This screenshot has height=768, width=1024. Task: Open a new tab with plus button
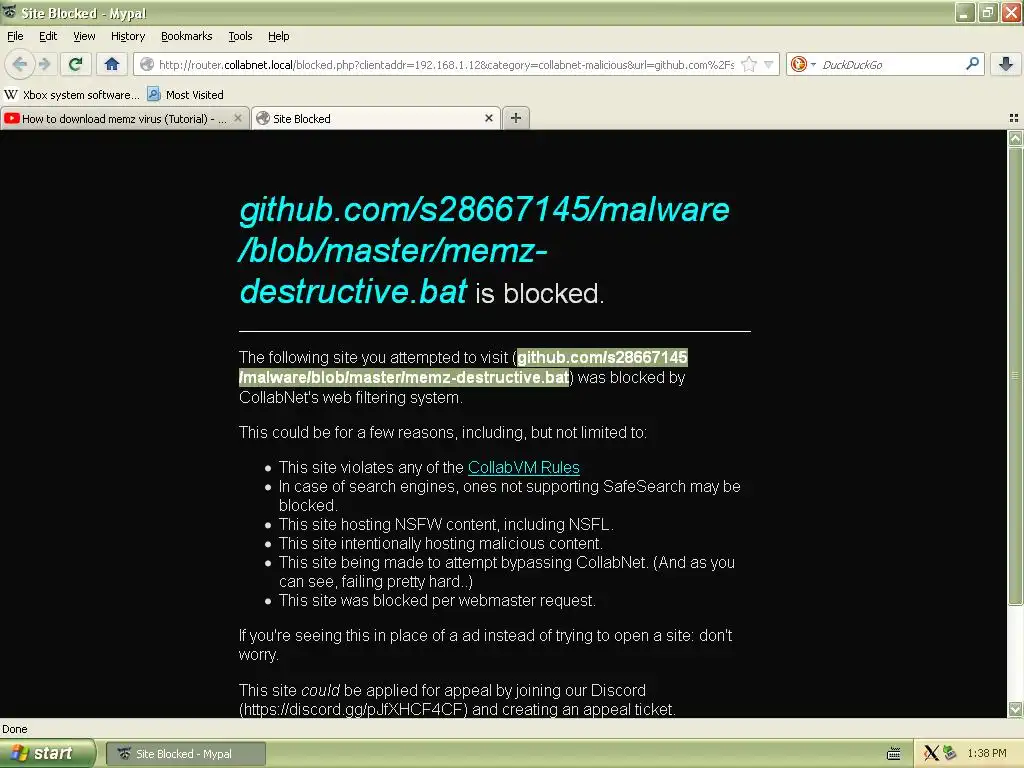[516, 118]
